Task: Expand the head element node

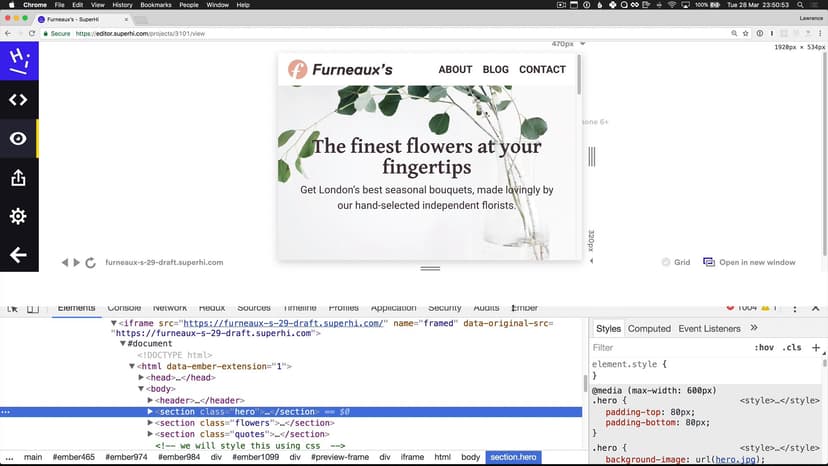Action: click(142, 378)
